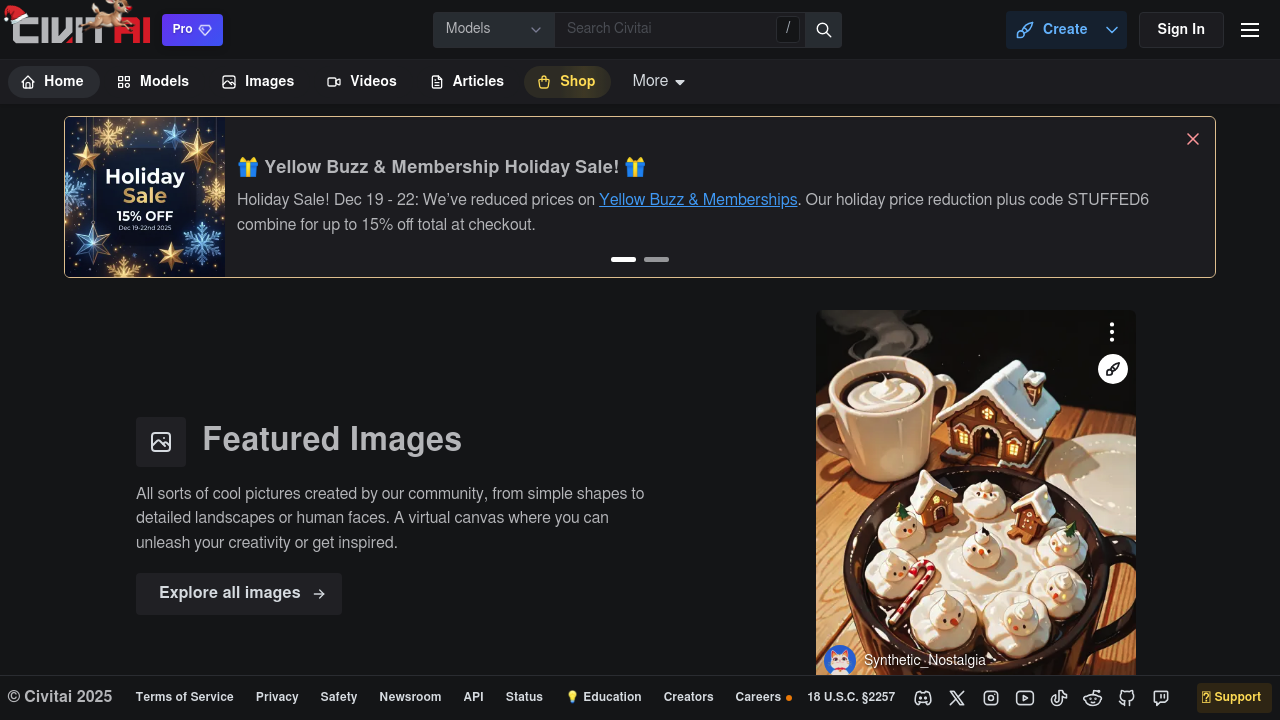
Task: Expand the More navigation menu
Action: point(659,81)
